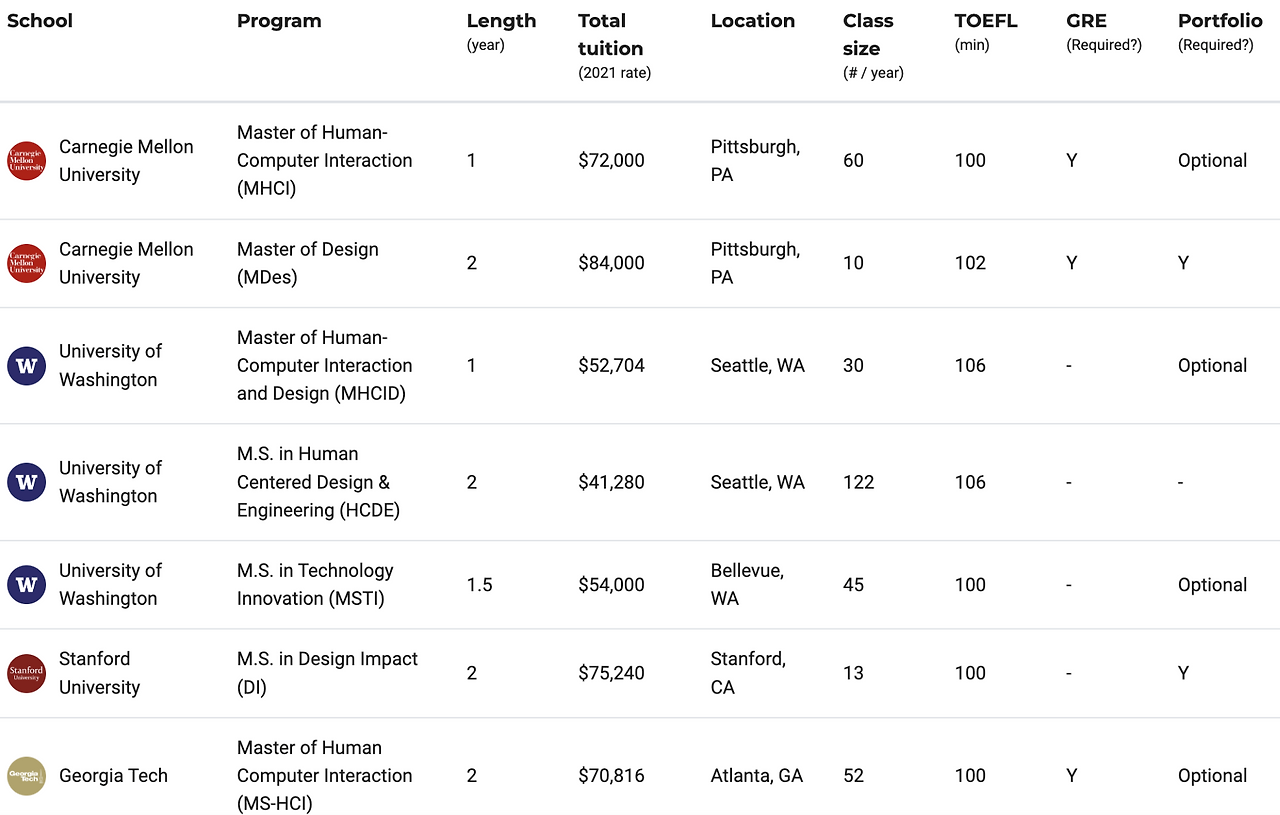The height and width of the screenshot is (815, 1280).
Task: Click the University of Washington logo in the MSTI row
Action: [27, 585]
